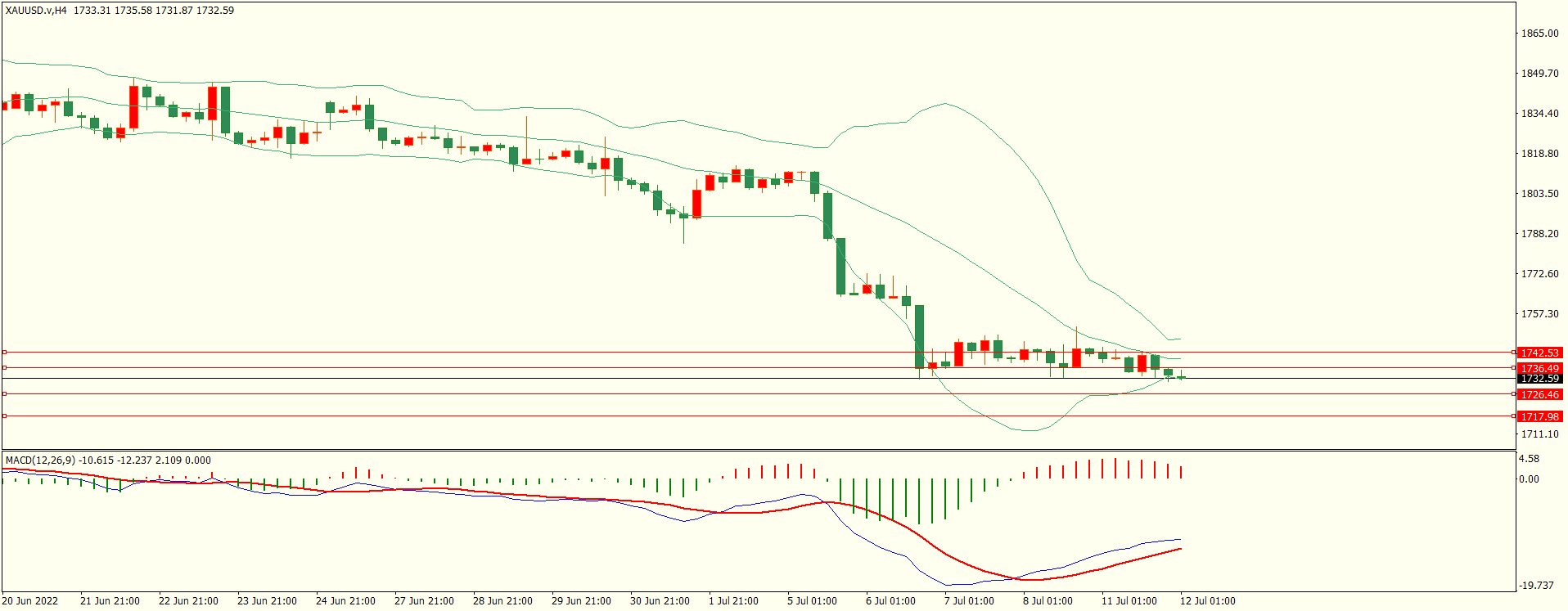Click the 1865.00 price scale value
The width and height of the screenshot is (1568, 611).
tap(1539, 34)
